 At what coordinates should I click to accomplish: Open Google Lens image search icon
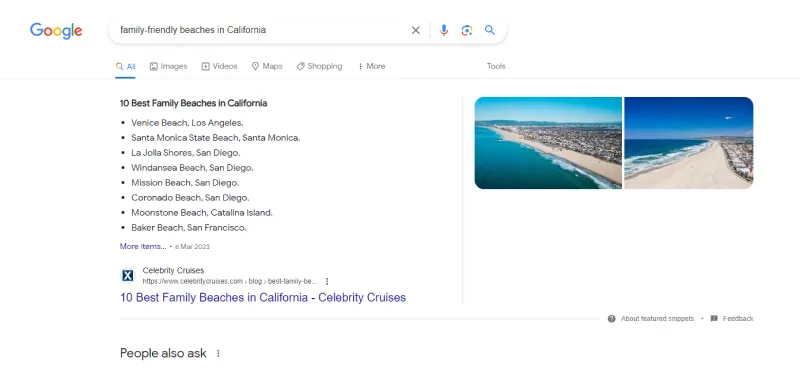[x=467, y=30]
